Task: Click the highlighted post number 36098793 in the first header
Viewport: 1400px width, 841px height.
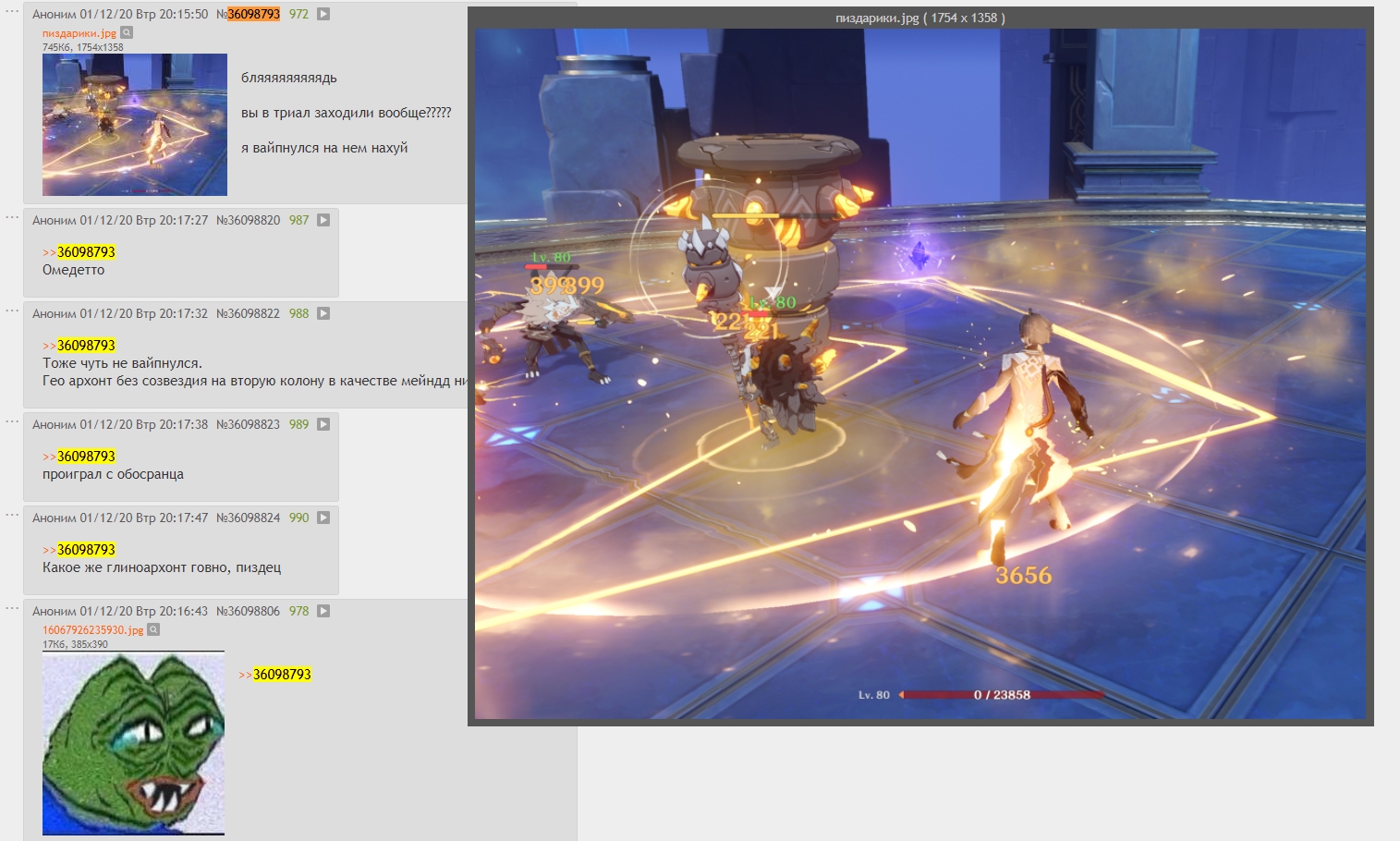Action: (x=254, y=14)
